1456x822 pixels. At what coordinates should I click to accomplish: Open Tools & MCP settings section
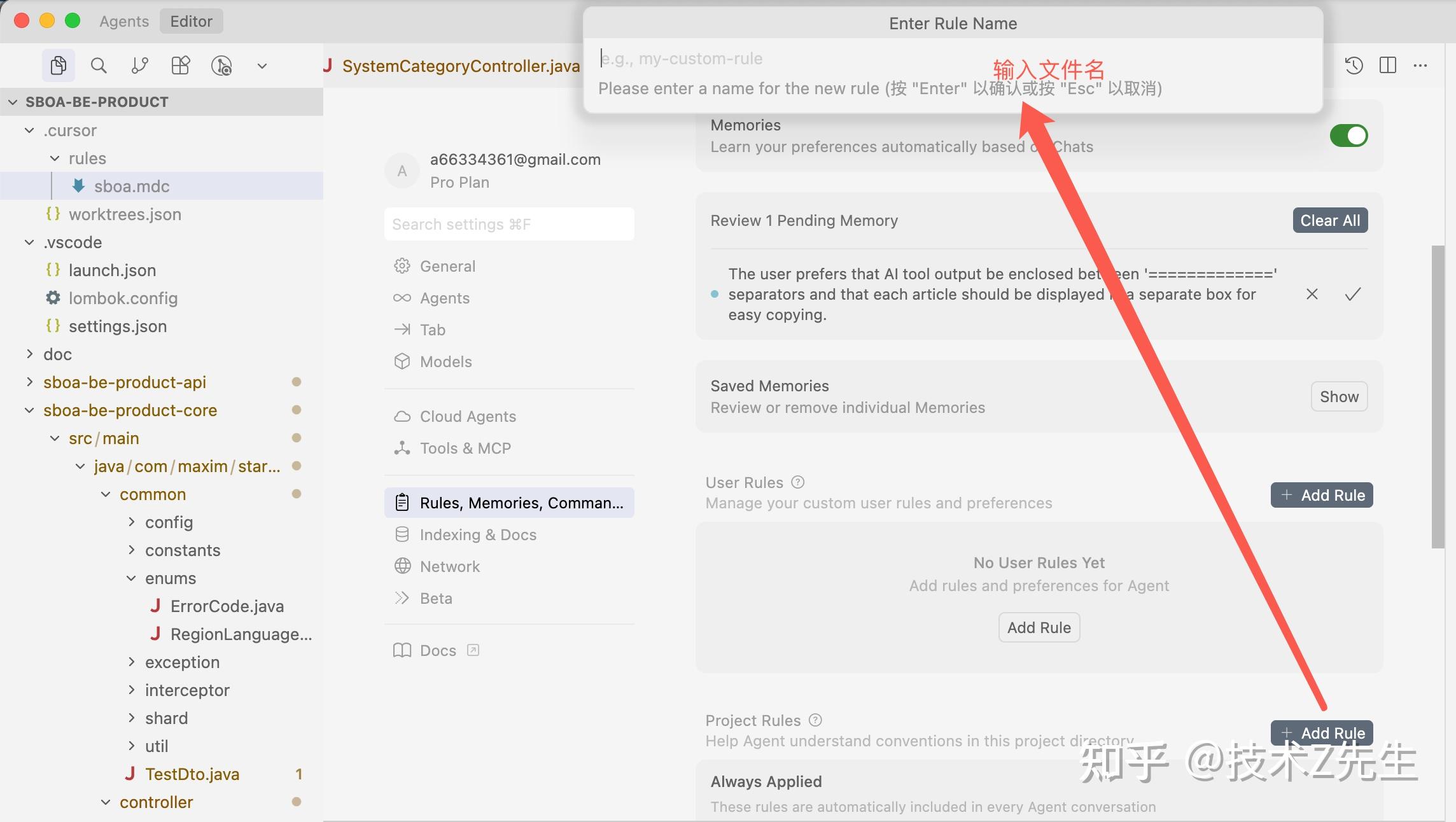pos(465,448)
